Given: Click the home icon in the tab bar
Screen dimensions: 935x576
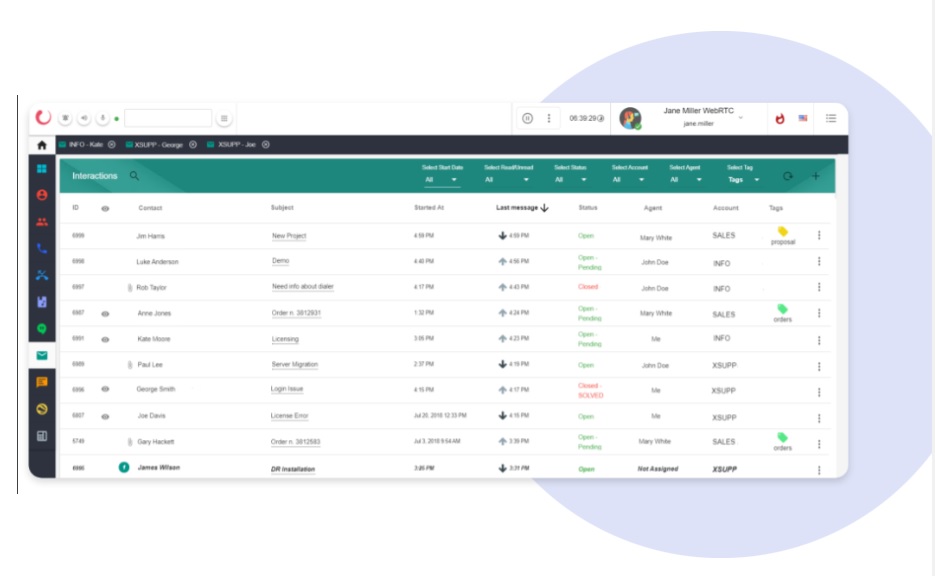Looking at the screenshot, I should click(42, 145).
